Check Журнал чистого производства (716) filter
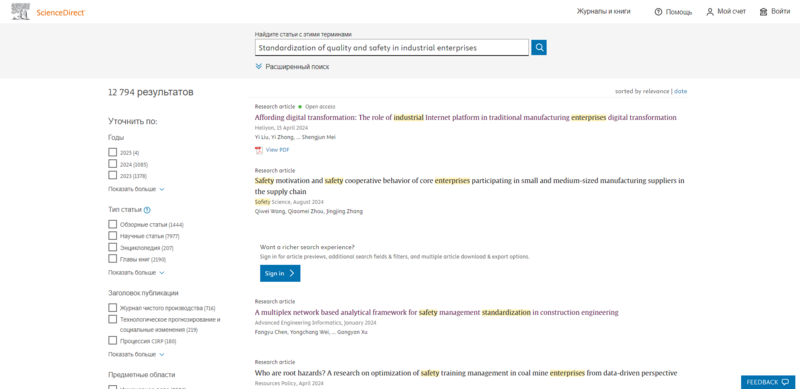The width and height of the screenshot is (800, 389). pyautogui.click(x=113, y=308)
